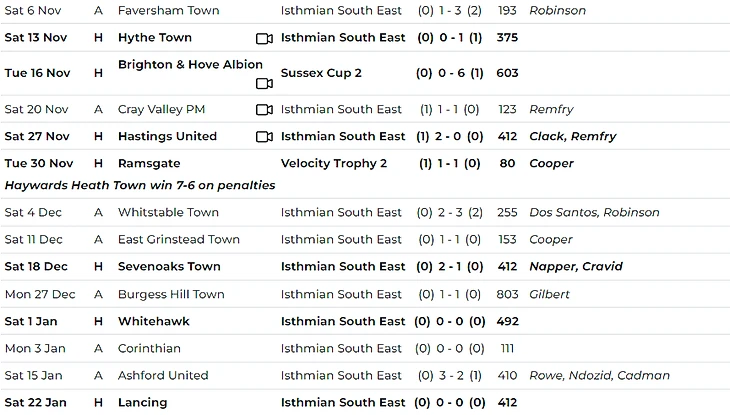Open the Velocity Trophy 2 competition link
Viewport: 730px width, 415px height.
coord(334,164)
